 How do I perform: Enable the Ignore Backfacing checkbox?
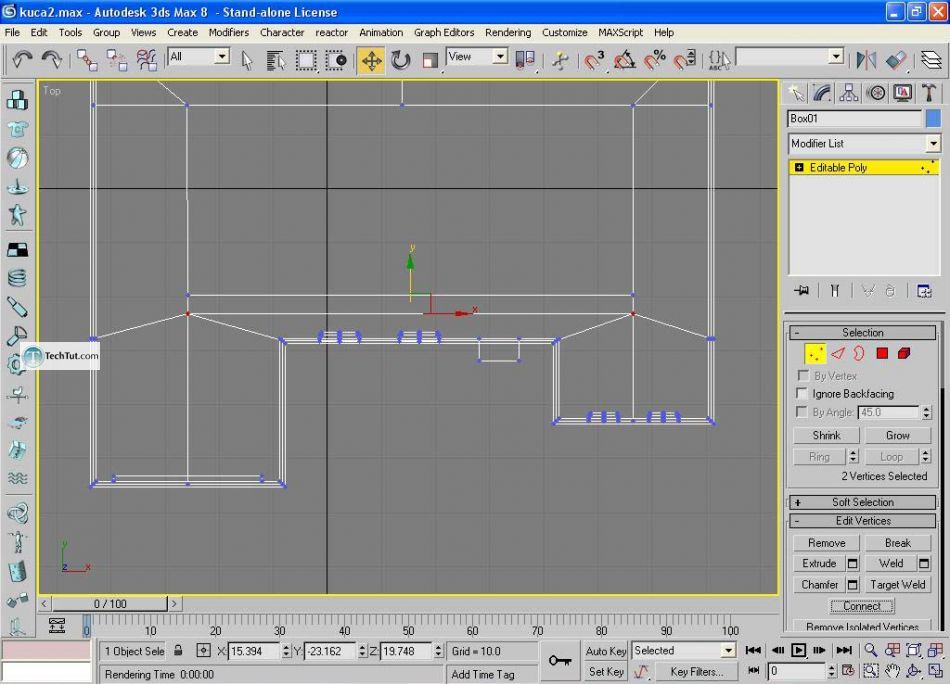[x=803, y=394]
